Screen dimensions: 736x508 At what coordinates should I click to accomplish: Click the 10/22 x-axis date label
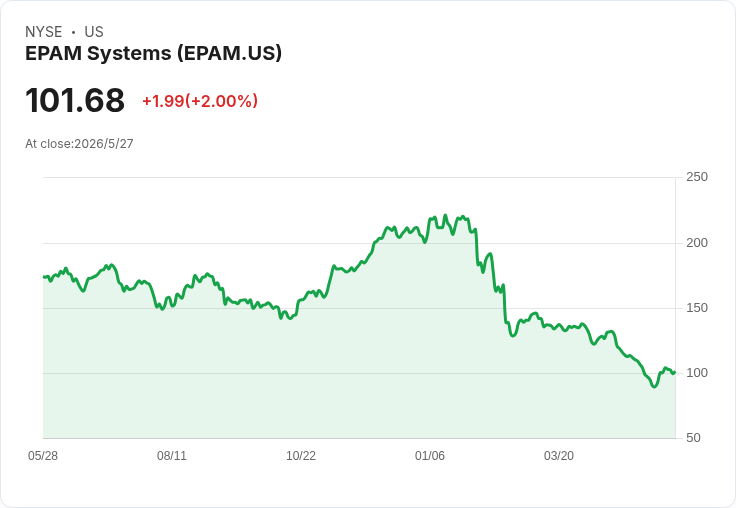click(x=301, y=456)
